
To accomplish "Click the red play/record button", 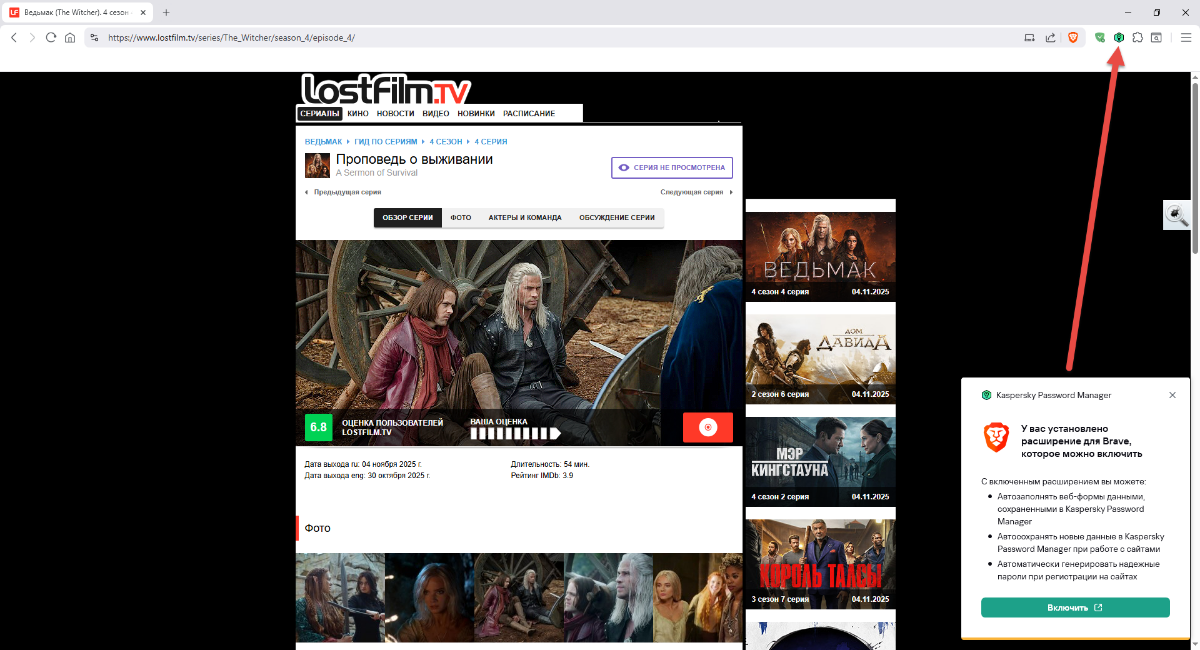I will [x=708, y=427].
